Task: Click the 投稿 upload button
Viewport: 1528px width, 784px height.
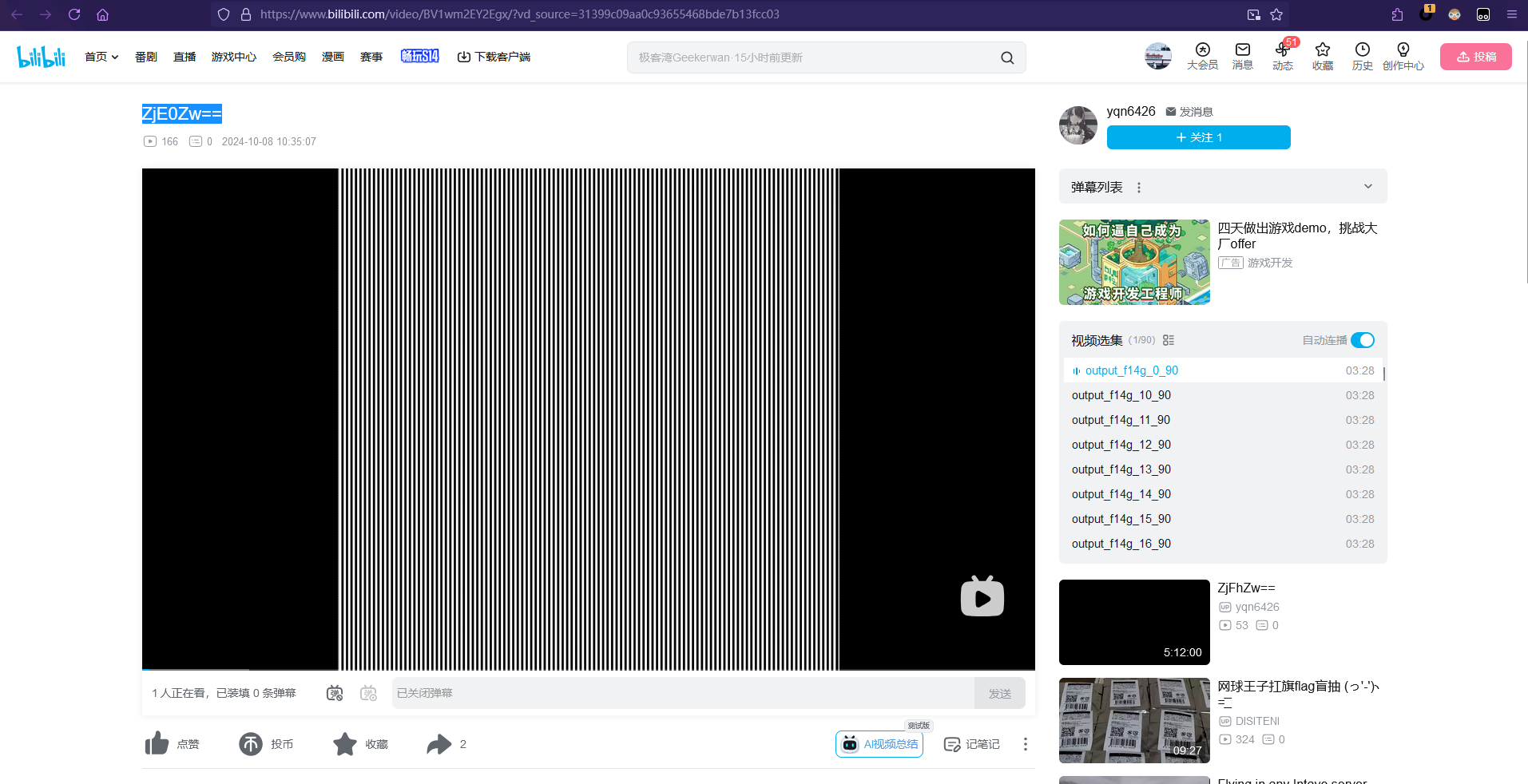Action: (1476, 57)
